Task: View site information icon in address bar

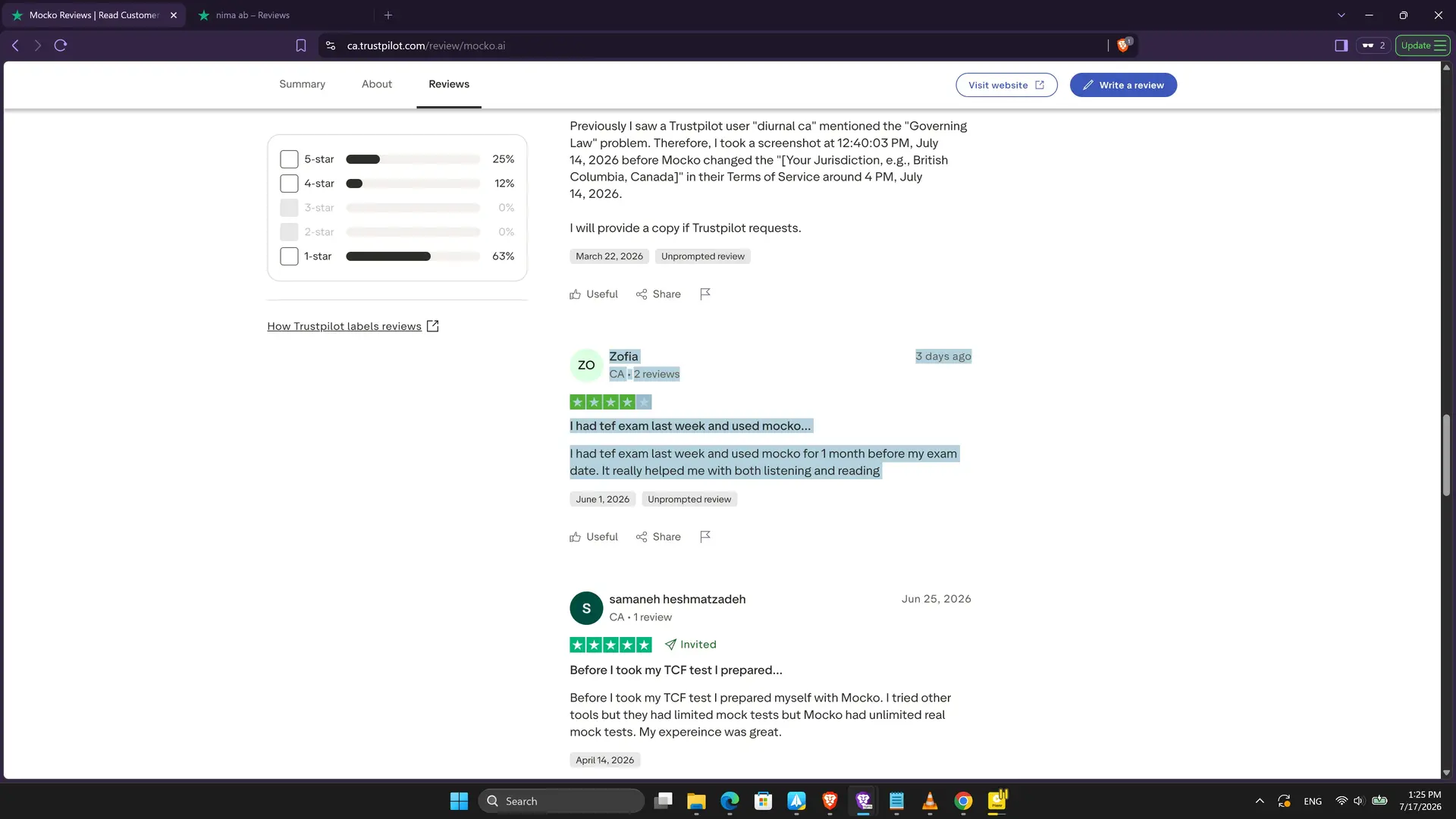Action: (x=331, y=45)
